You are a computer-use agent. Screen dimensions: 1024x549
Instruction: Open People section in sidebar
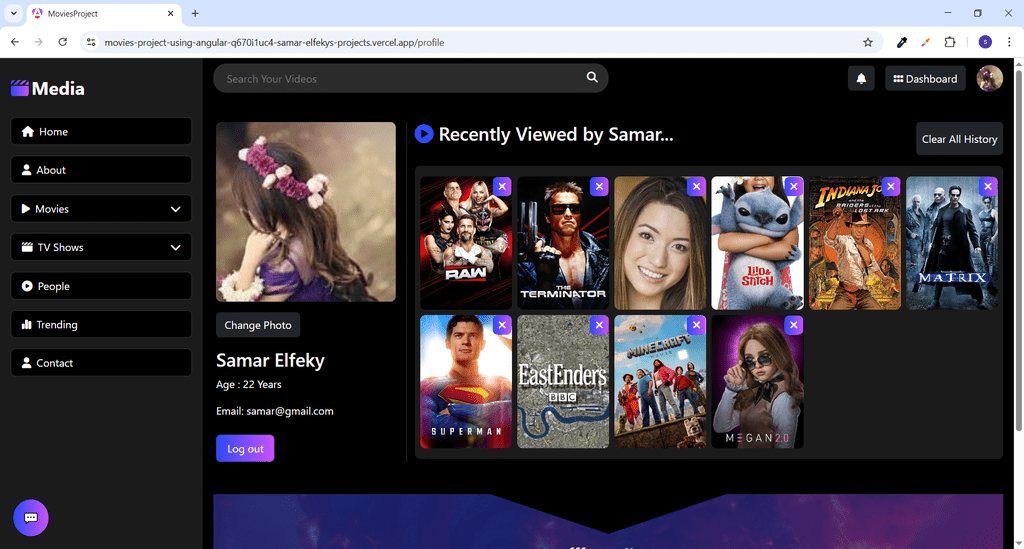click(x=101, y=286)
